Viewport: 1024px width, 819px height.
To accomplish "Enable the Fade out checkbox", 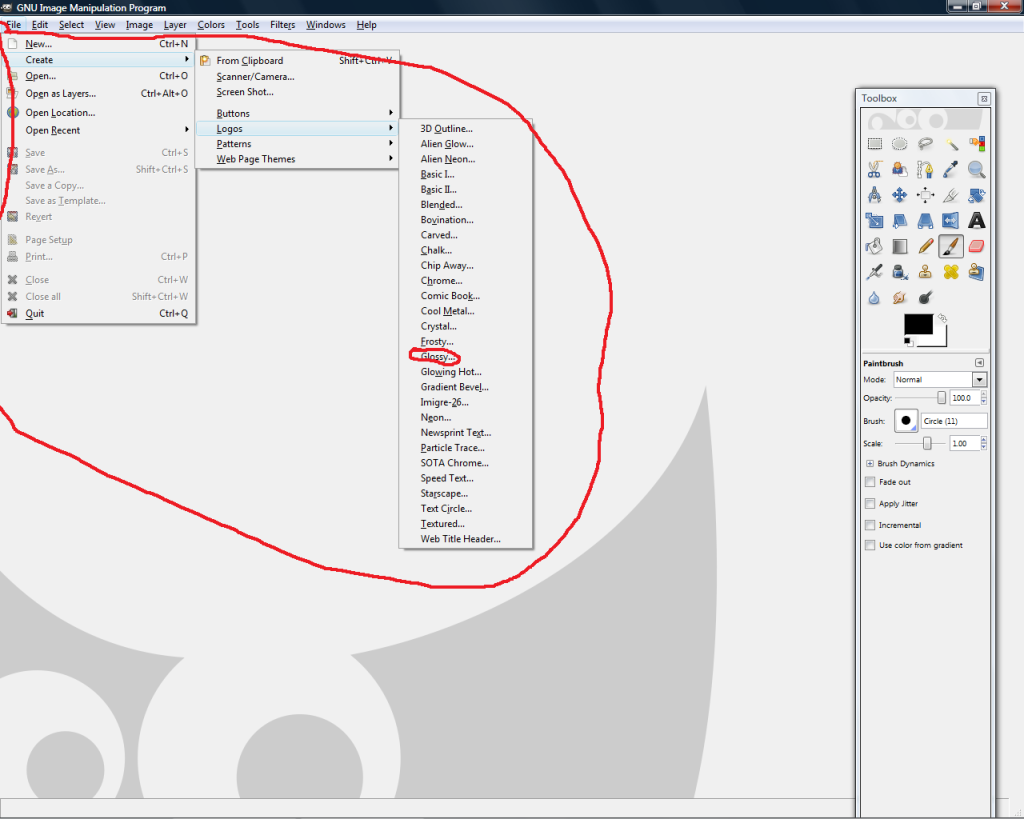I will (870, 482).
